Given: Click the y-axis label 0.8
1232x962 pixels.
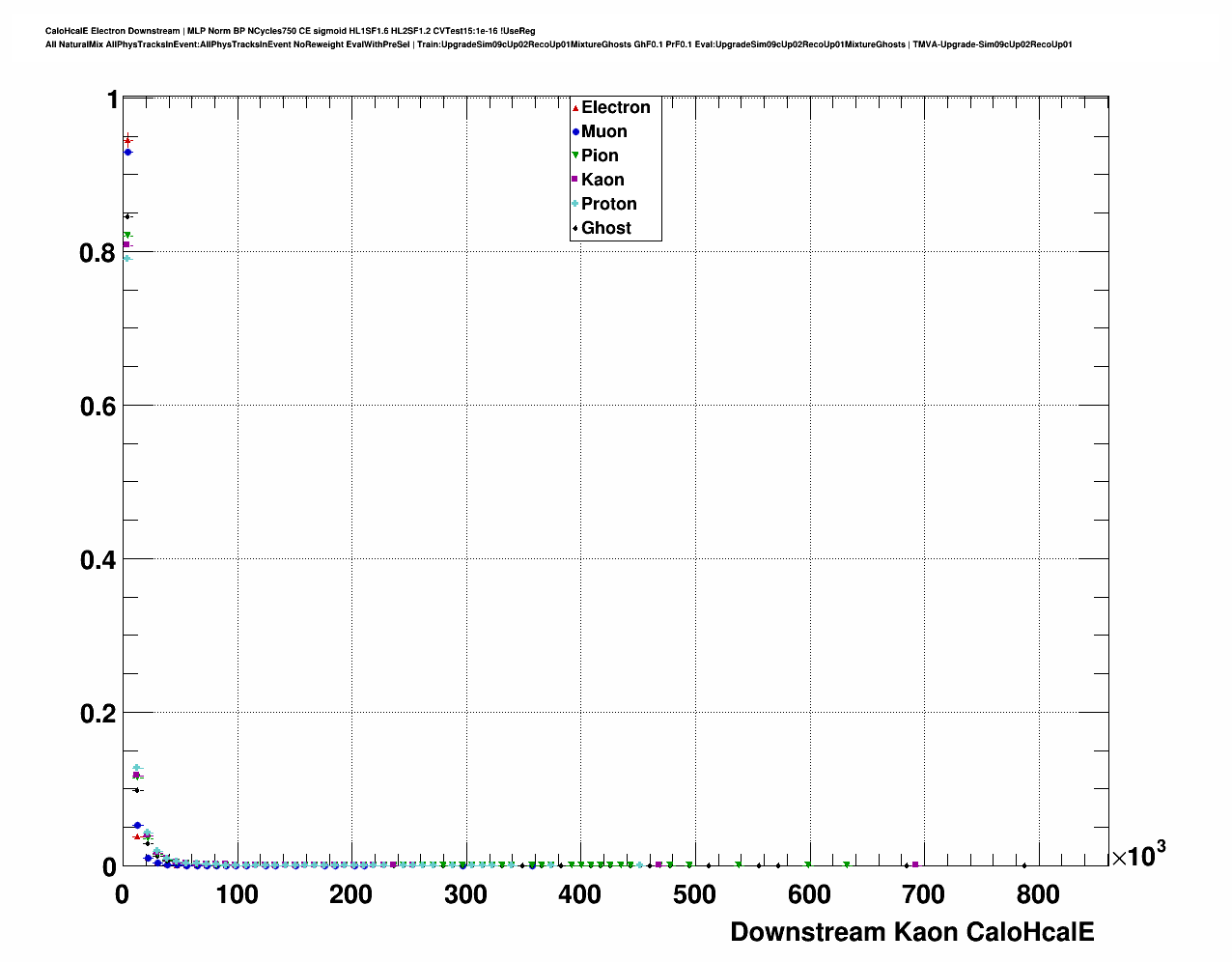Looking at the screenshot, I should pos(98,253).
